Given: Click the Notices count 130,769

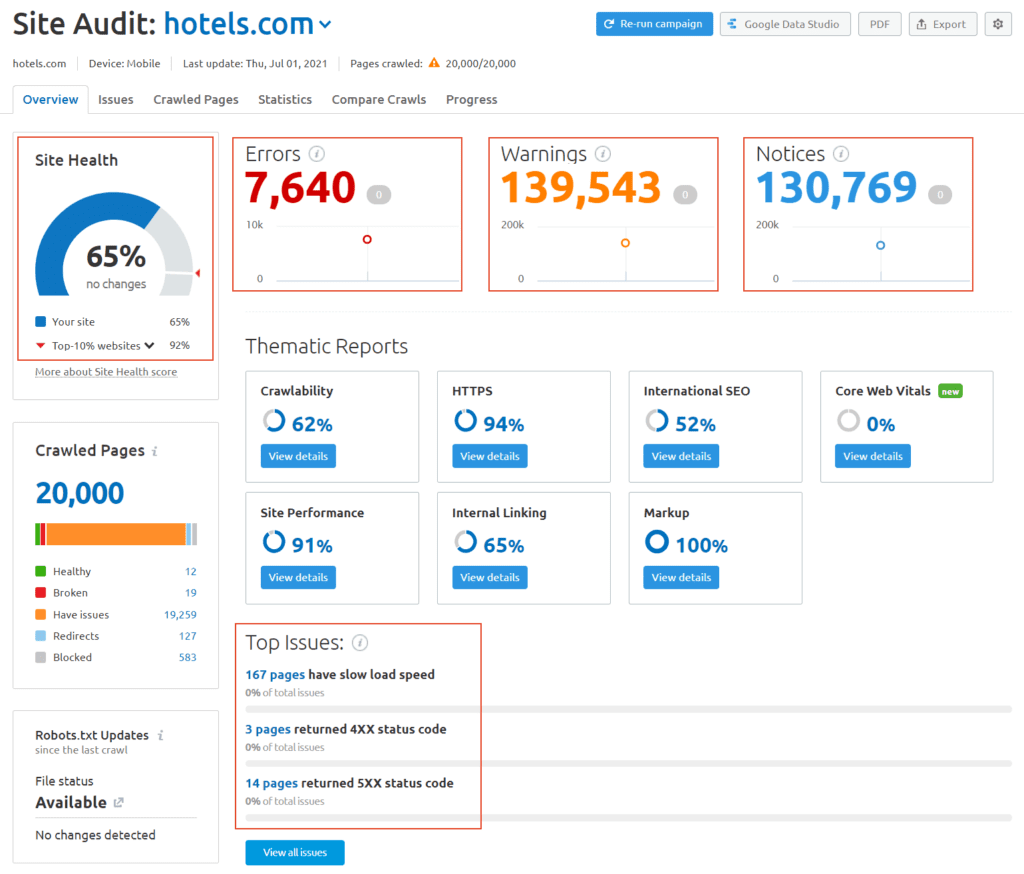Looking at the screenshot, I should pyautogui.click(x=837, y=188).
